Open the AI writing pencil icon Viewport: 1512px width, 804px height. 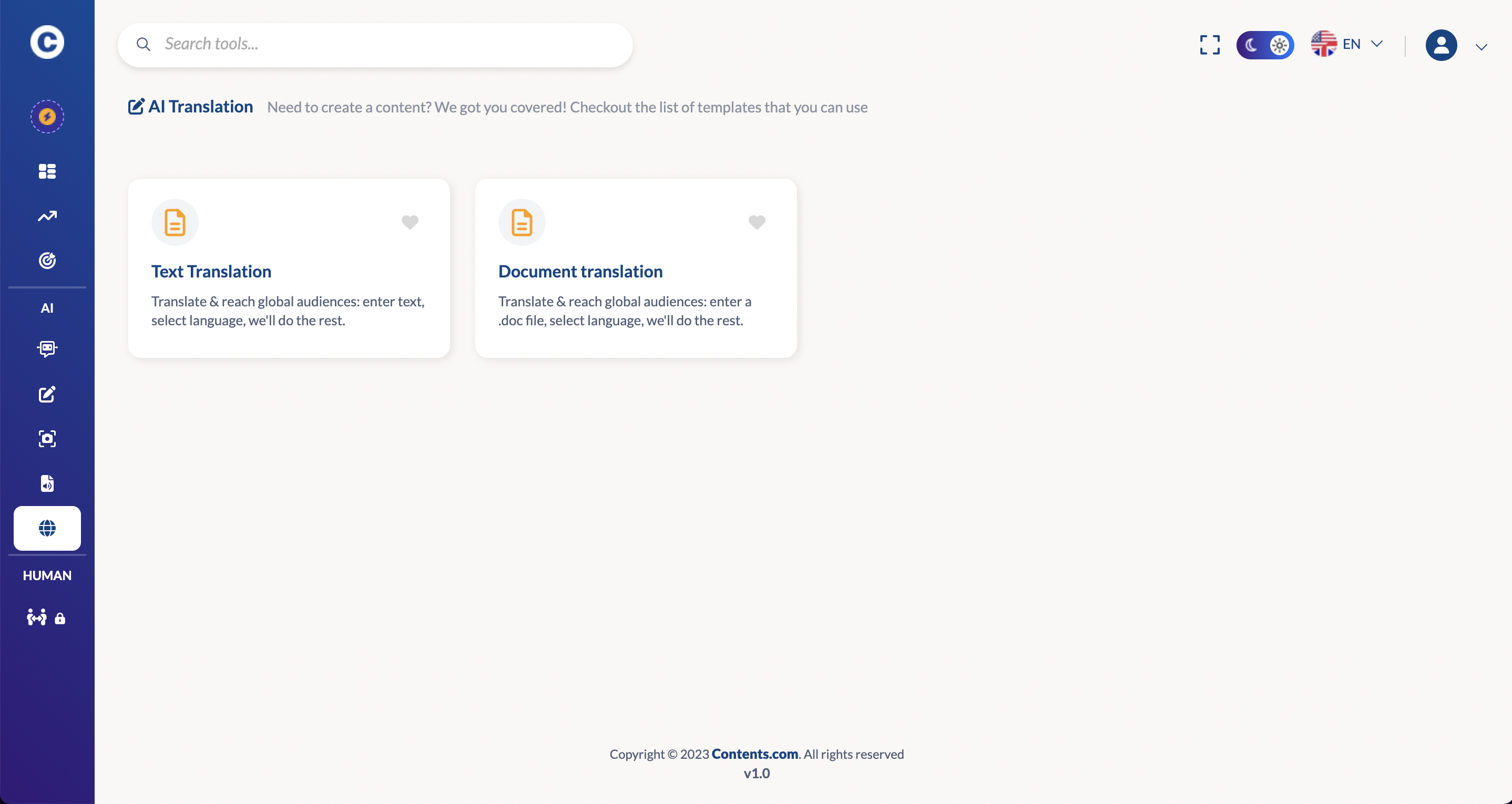[47, 394]
